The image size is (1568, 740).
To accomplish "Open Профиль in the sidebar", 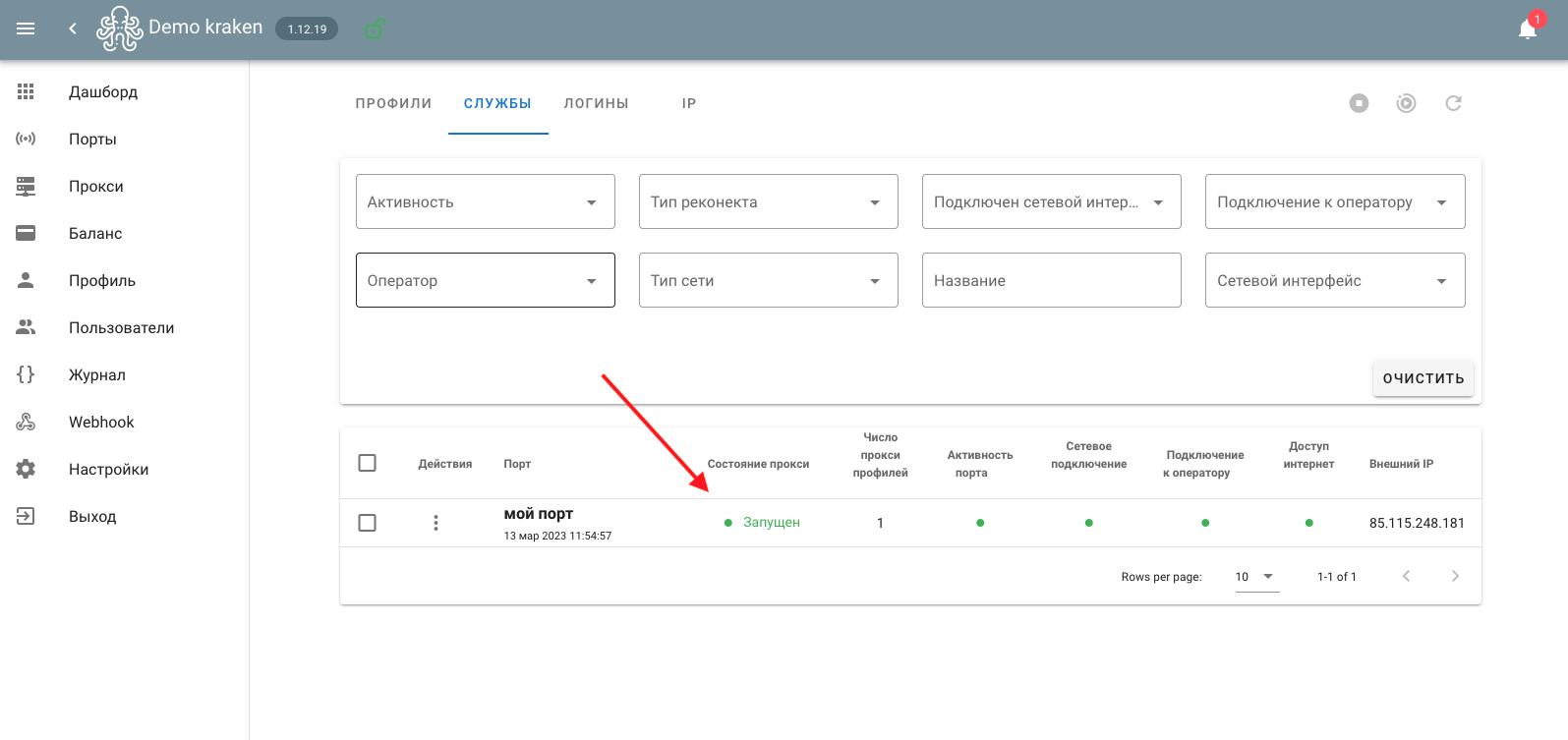I will (102, 280).
